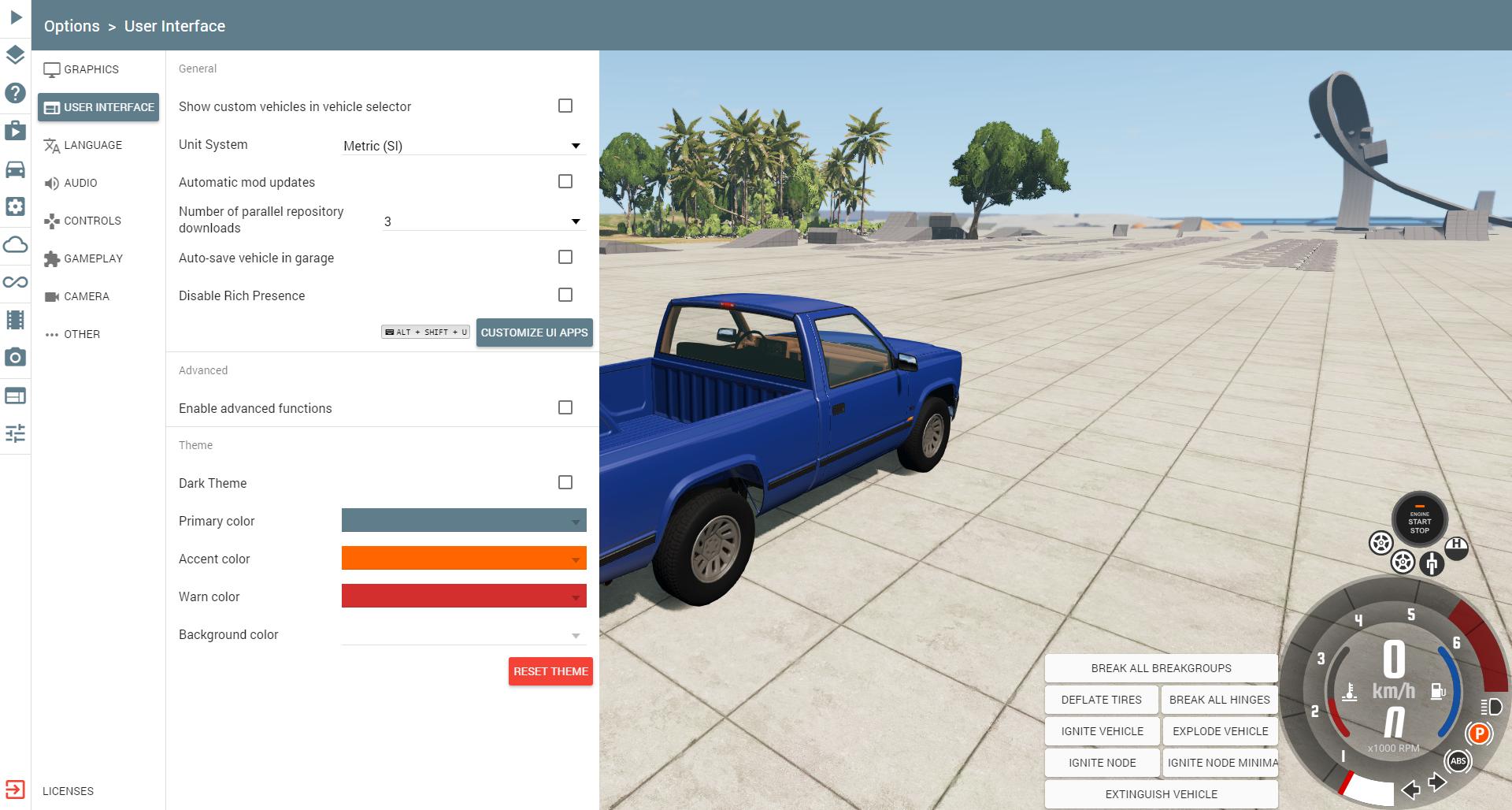This screenshot has height=810, width=1512.
Task: Open the Background color dropdown
Action: tap(464, 635)
